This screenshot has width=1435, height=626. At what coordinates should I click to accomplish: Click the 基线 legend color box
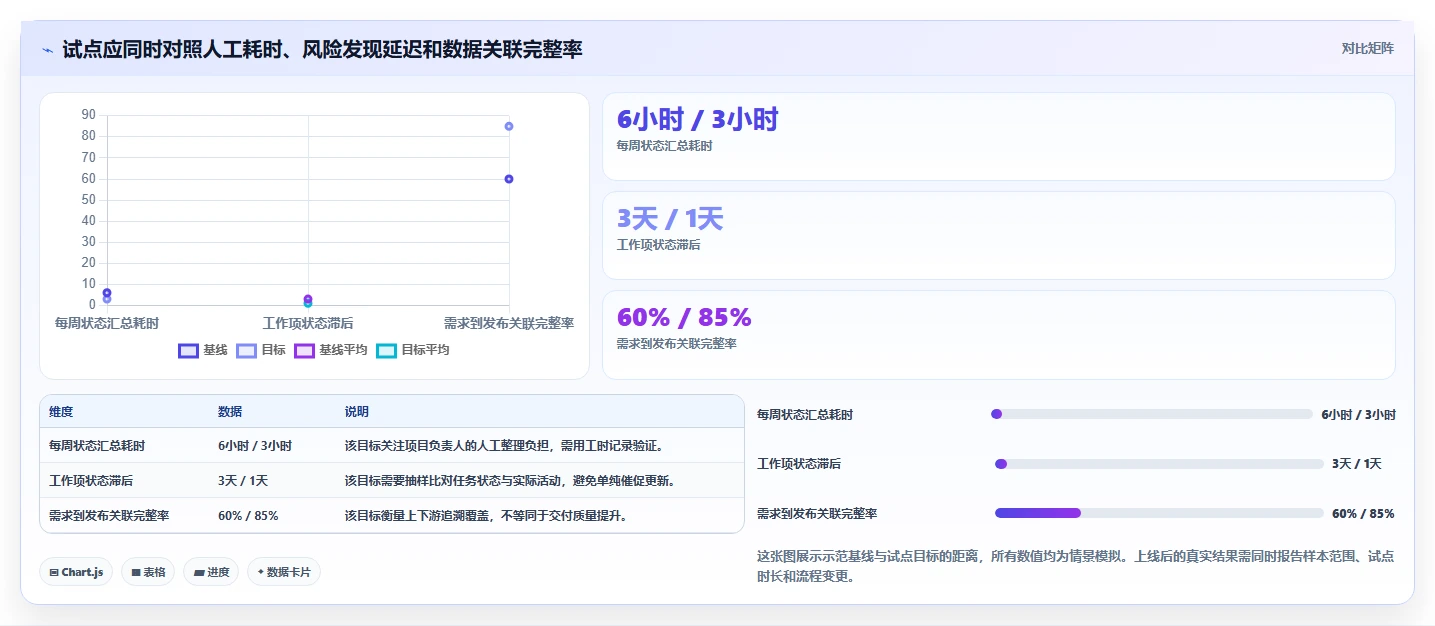(x=188, y=350)
